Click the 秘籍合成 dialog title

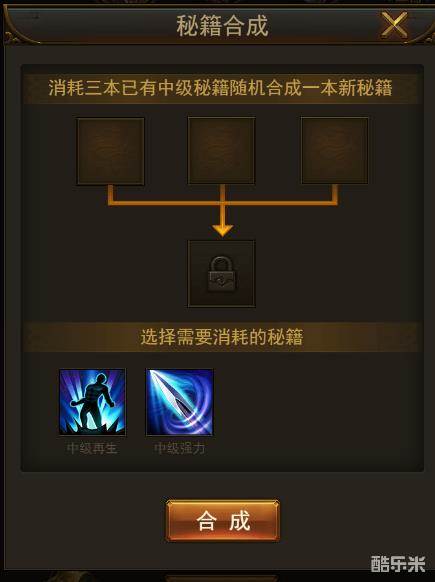pyautogui.click(x=222, y=26)
